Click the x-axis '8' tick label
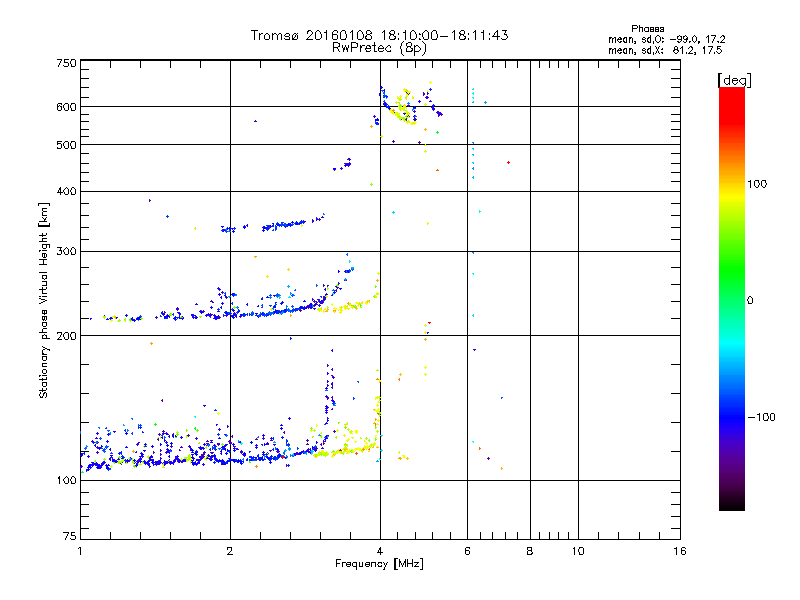The height and width of the screenshot is (600, 800). (x=530, y=551)
